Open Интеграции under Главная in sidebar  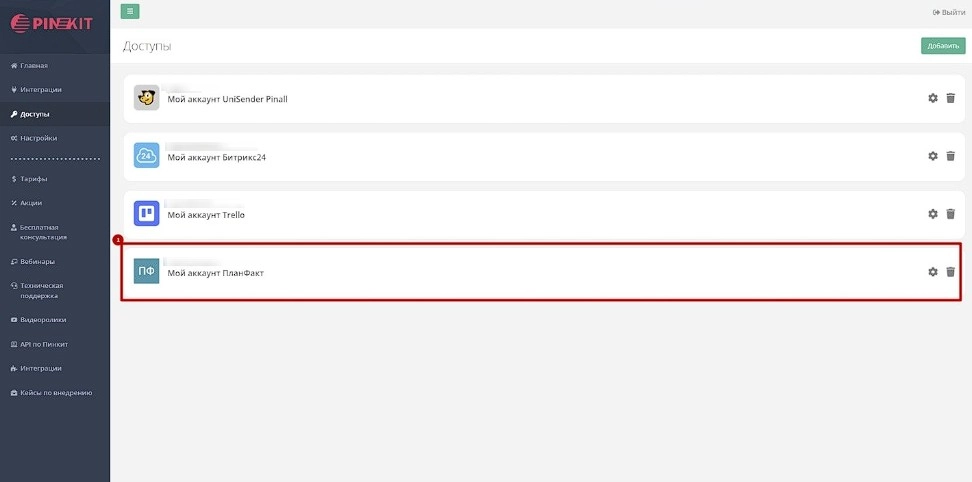40,90
